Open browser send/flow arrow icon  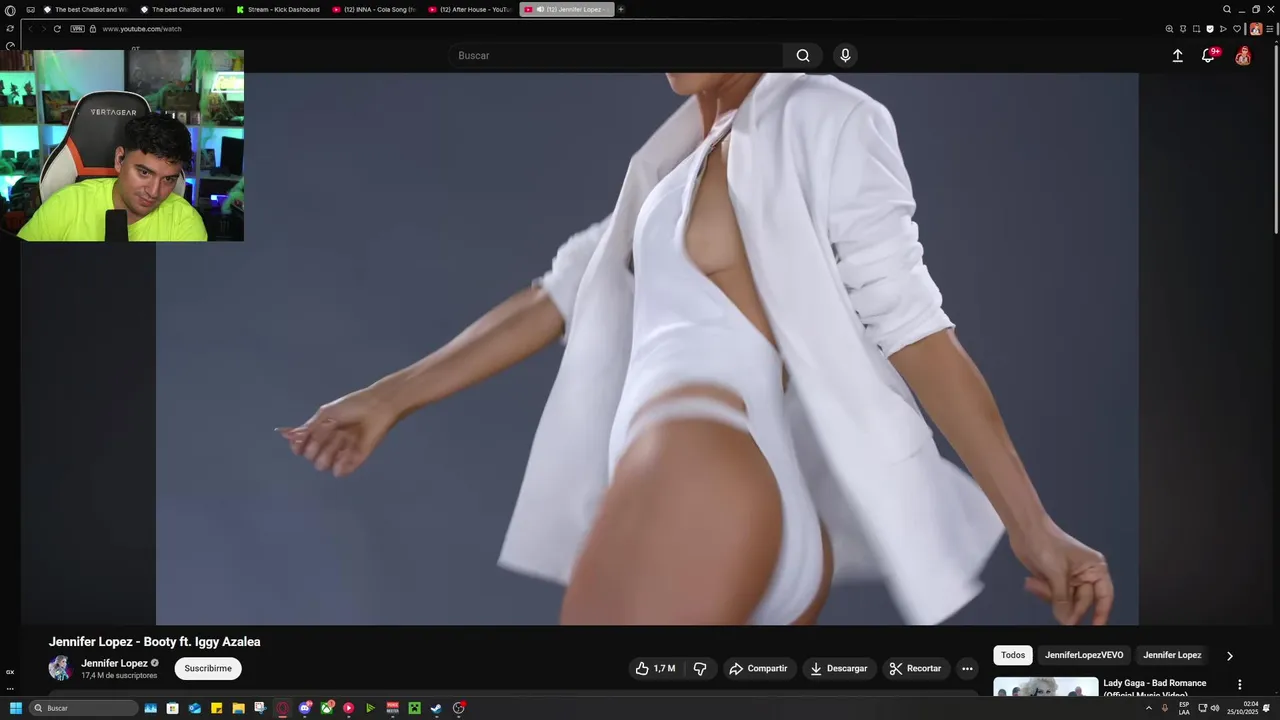click(1223, 29)
